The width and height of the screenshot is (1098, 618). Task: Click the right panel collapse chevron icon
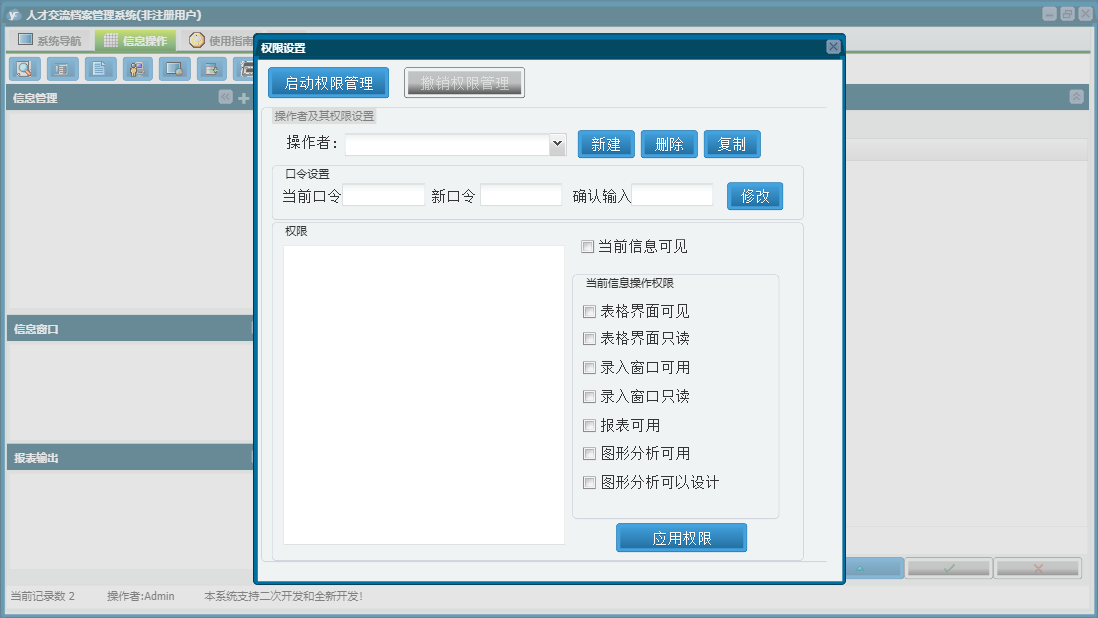(1076, 97)
